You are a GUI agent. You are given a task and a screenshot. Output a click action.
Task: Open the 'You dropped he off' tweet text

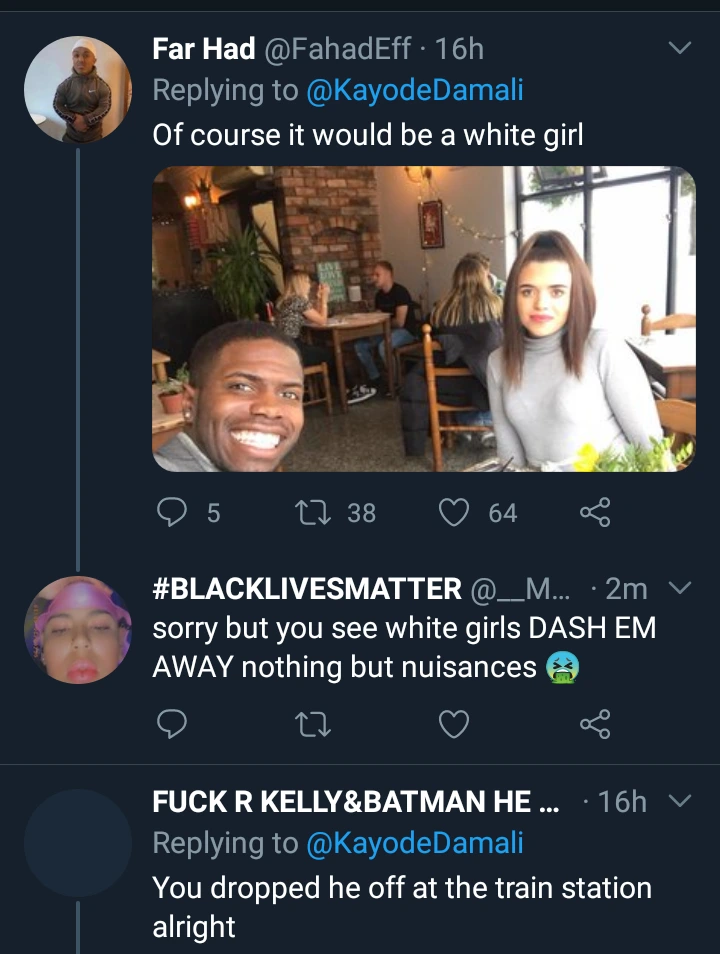point(401,906)
